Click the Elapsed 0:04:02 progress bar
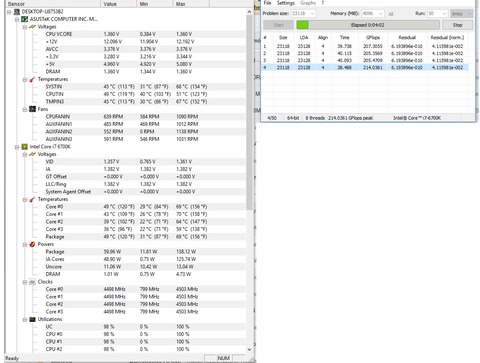 pos(368,25)
